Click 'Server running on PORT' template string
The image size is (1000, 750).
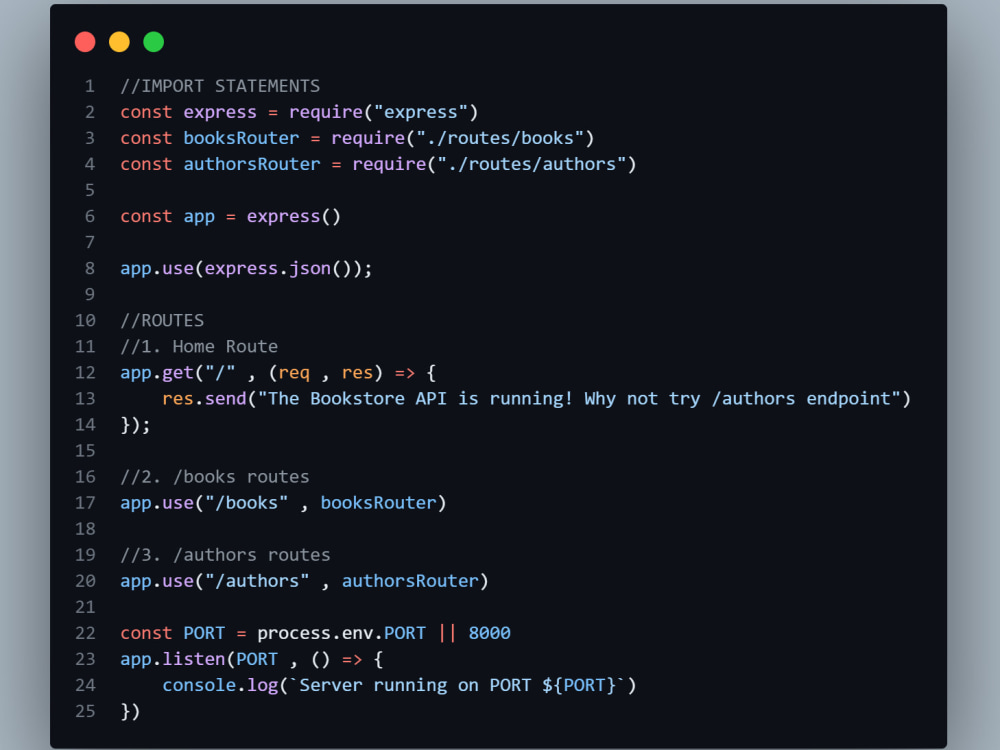415,686
